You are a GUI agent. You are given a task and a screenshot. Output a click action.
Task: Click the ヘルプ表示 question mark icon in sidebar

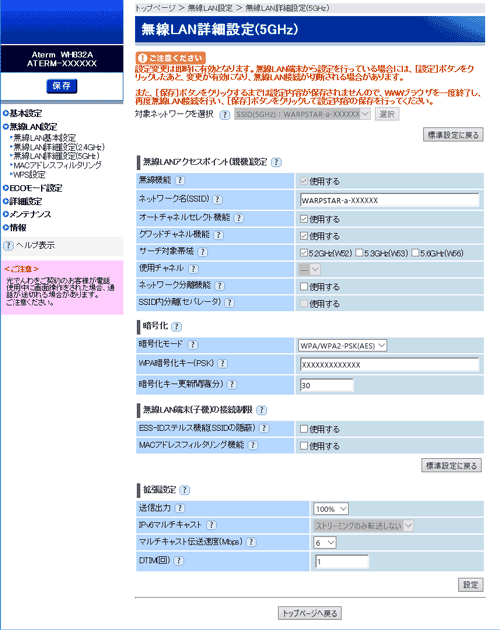(x=8, y=245)
